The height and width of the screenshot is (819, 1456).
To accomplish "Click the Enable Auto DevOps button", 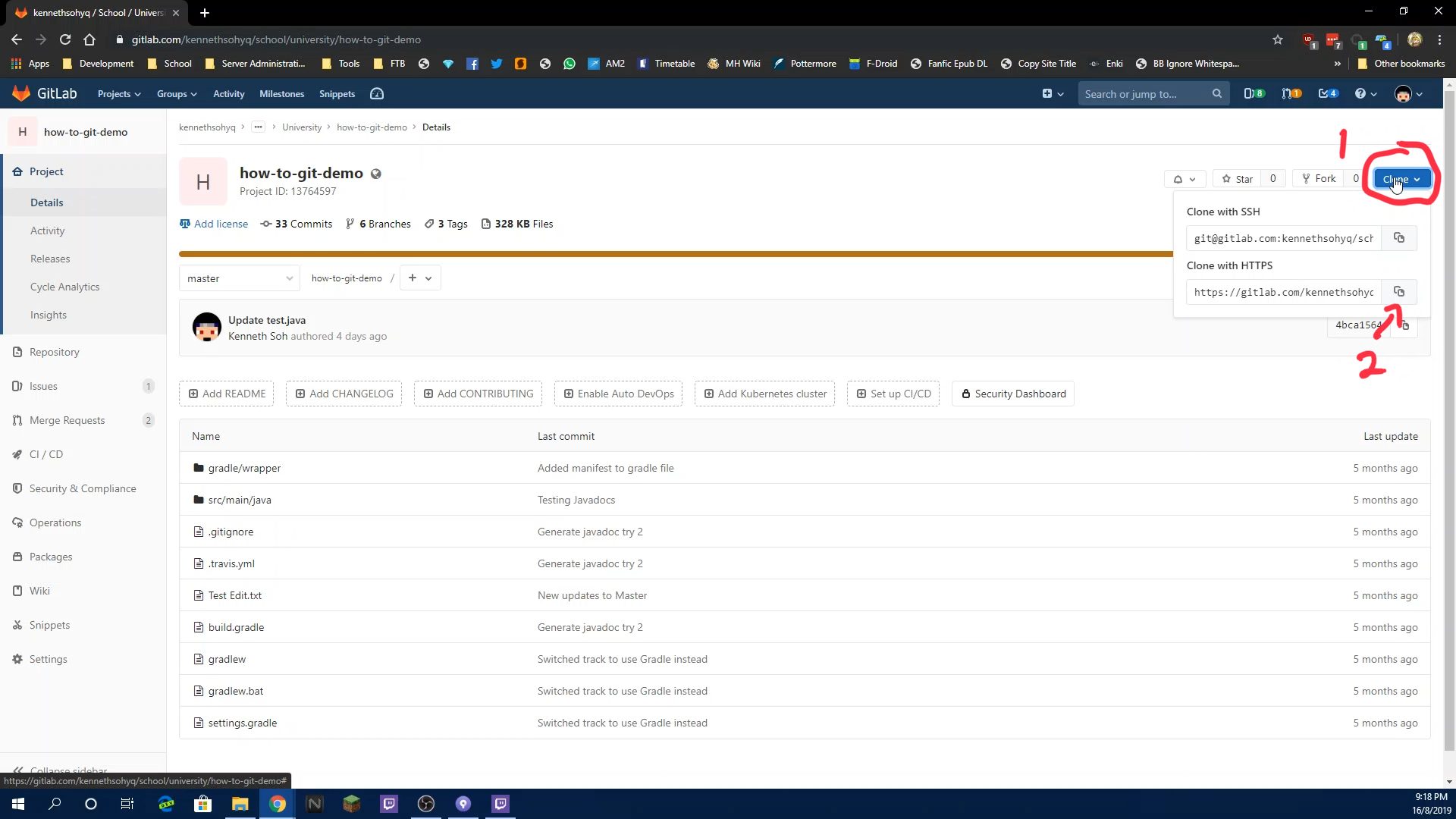I will 617,393.
